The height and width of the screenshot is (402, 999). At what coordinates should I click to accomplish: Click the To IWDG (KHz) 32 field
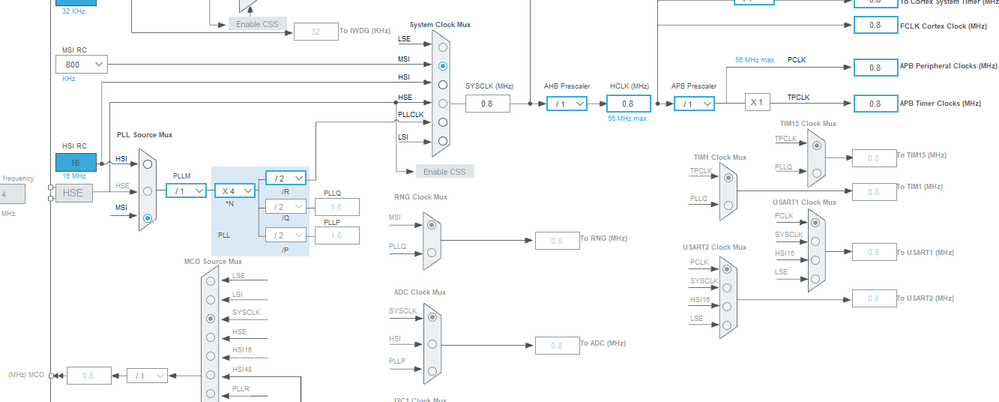(316, 31)
